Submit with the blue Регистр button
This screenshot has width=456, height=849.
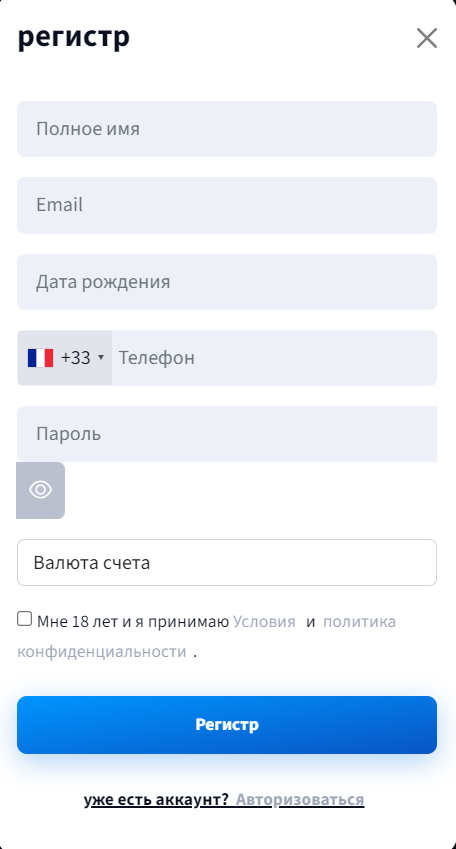(x=227, y=725)
